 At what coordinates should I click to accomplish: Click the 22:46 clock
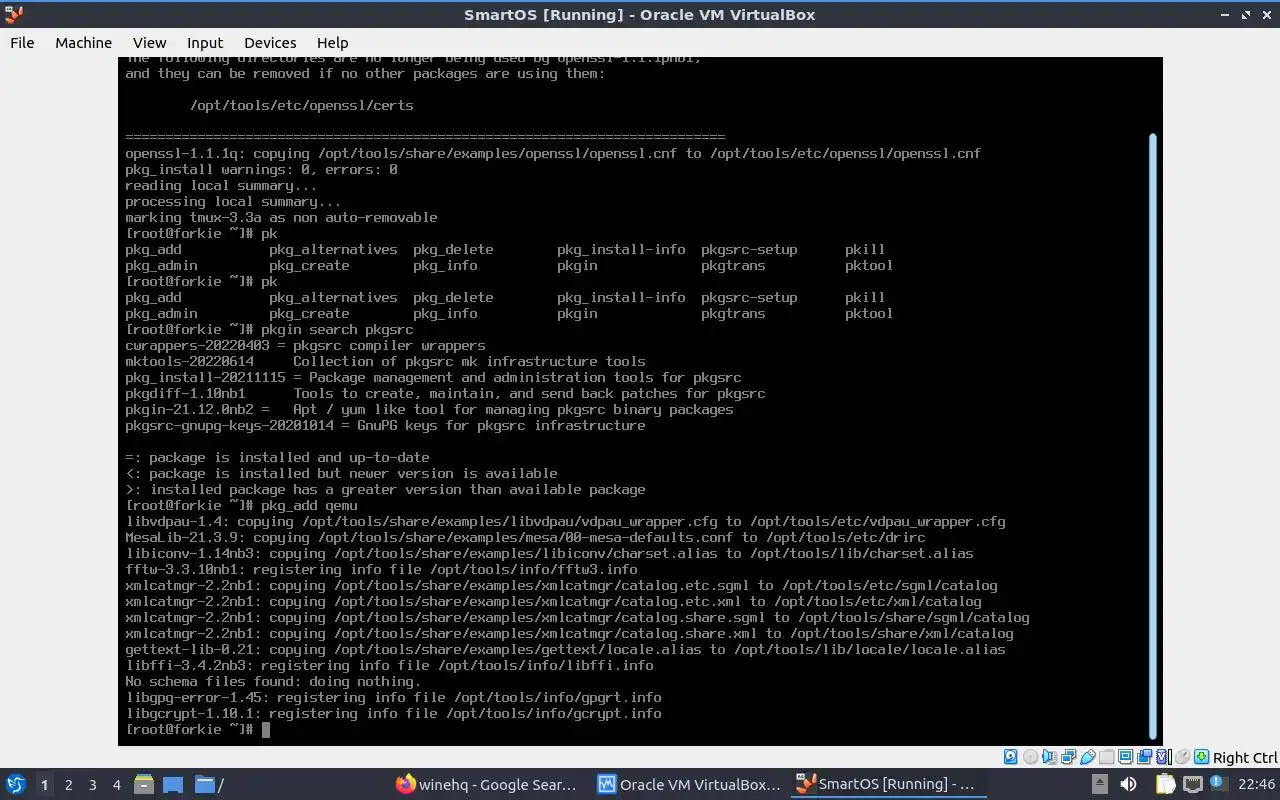[1257, 784]
